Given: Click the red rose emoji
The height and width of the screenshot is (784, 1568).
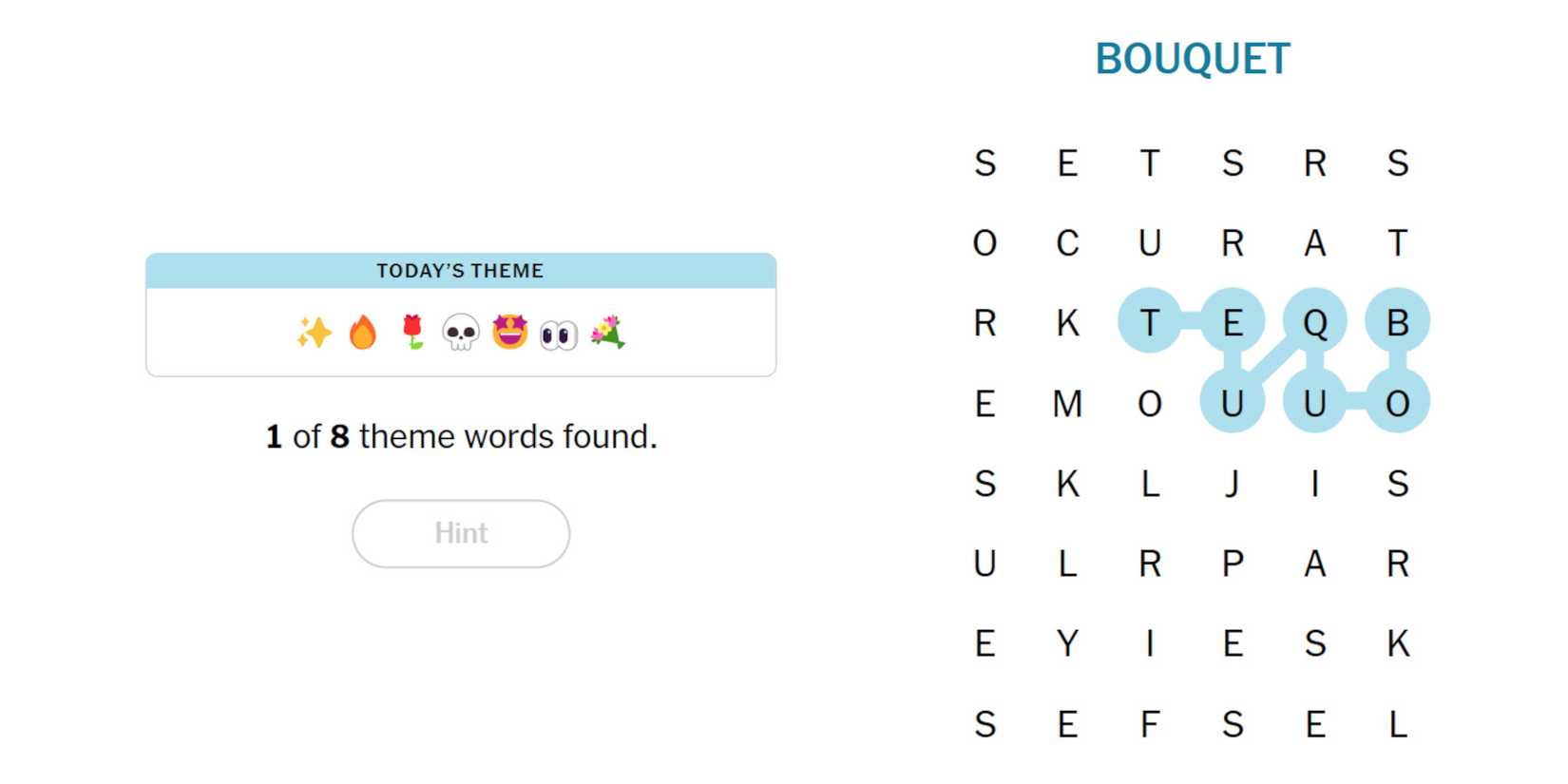Looking at the screenshot, I should pyautogui.click(x=411, y=332).
